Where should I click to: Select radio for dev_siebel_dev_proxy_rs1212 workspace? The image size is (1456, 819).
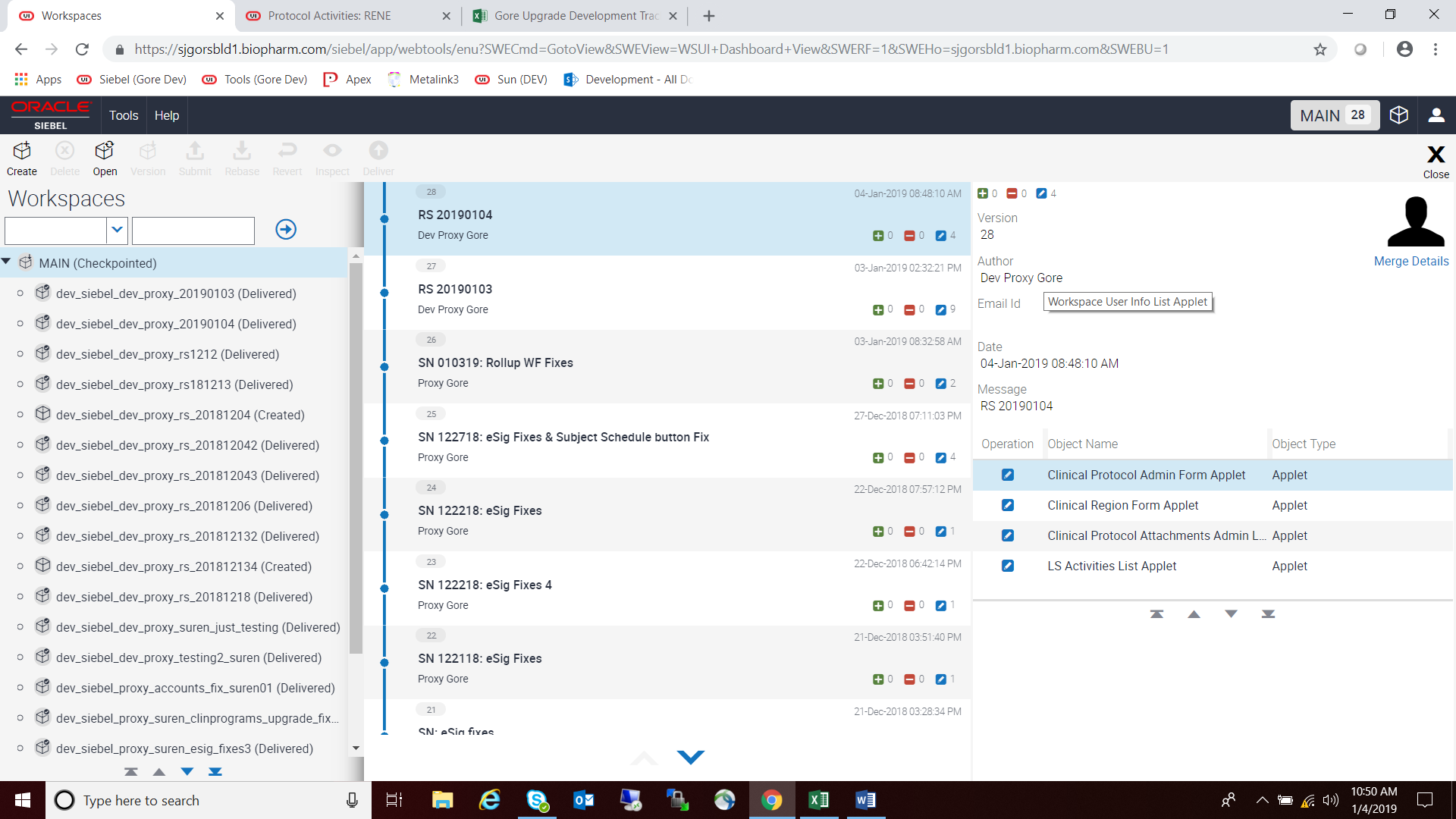coord(20,354)
